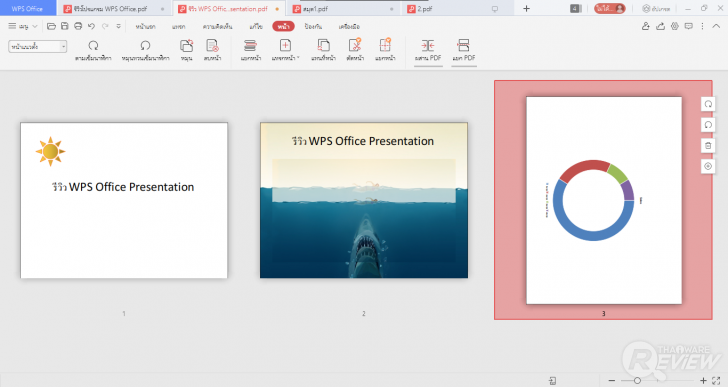Click the Split page grid icon
Screen dimensions: 728x387
click(x=385, y=45)
